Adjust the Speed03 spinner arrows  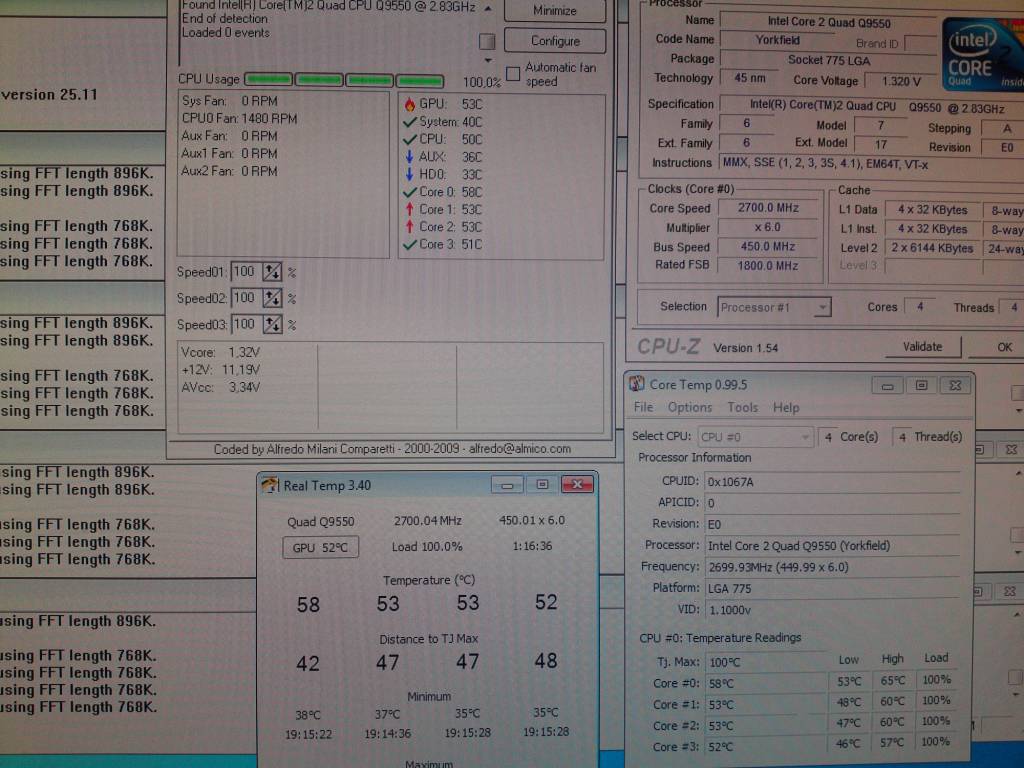pyautogui.click(x=272, y=324)
